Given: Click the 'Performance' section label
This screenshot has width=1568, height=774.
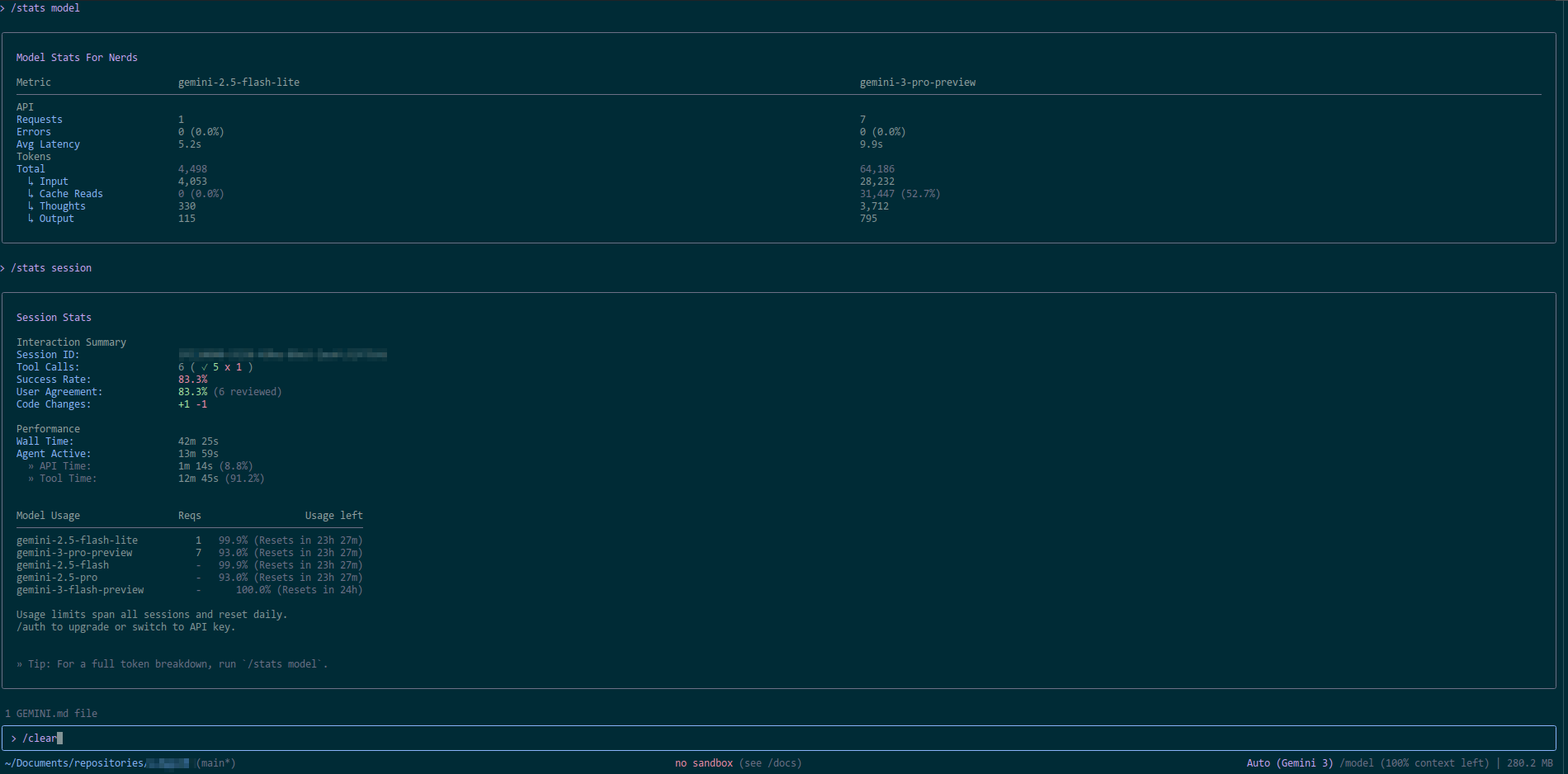Looking at the screenshot, I should [x=49, y=429].
